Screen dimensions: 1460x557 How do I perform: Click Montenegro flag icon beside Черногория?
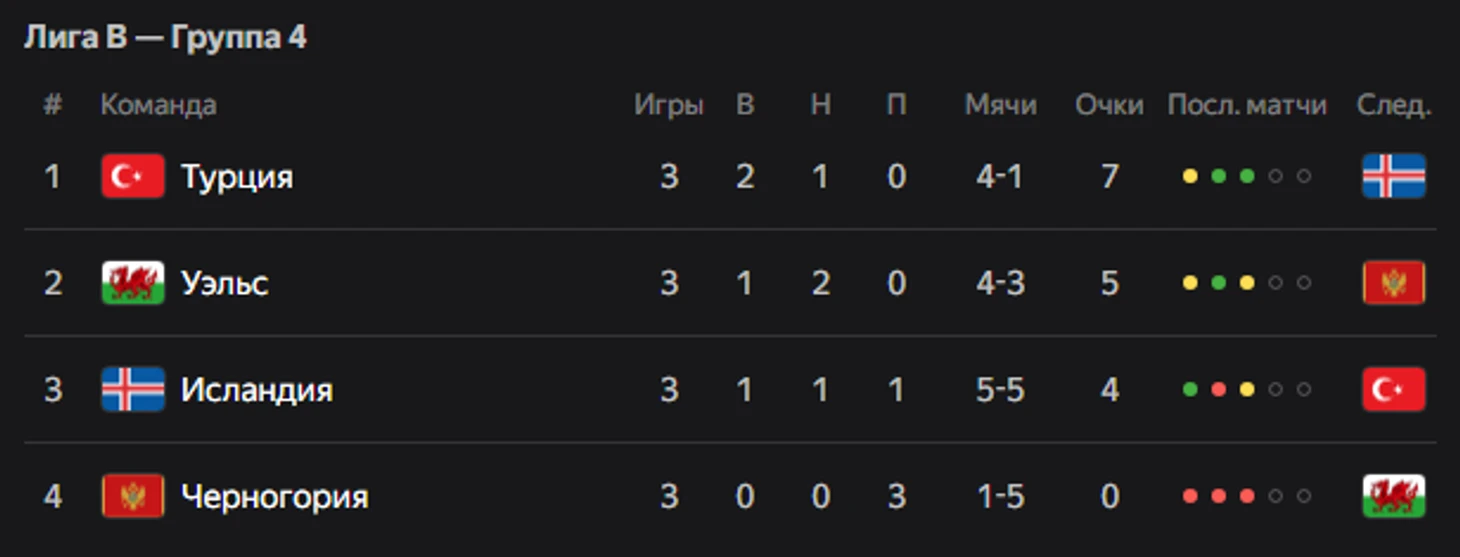coord(133,497)
